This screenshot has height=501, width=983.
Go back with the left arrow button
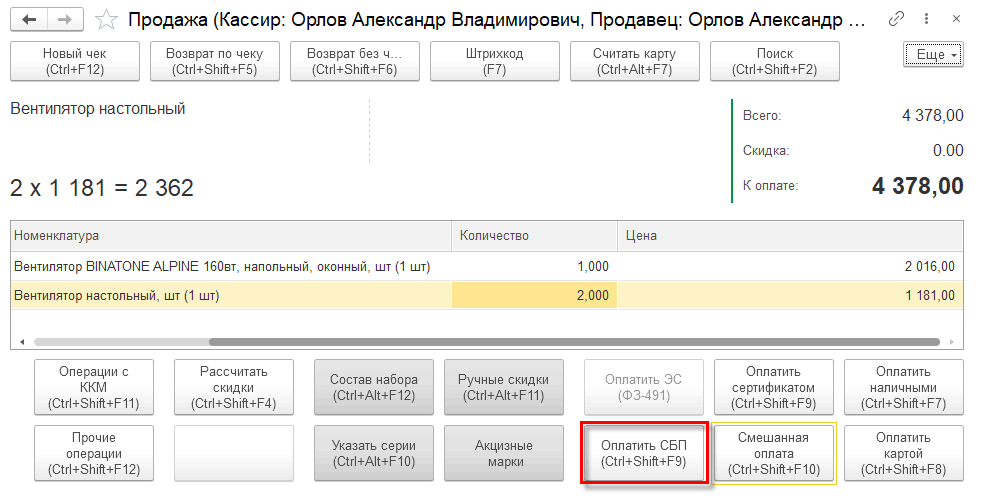point(29,20)
